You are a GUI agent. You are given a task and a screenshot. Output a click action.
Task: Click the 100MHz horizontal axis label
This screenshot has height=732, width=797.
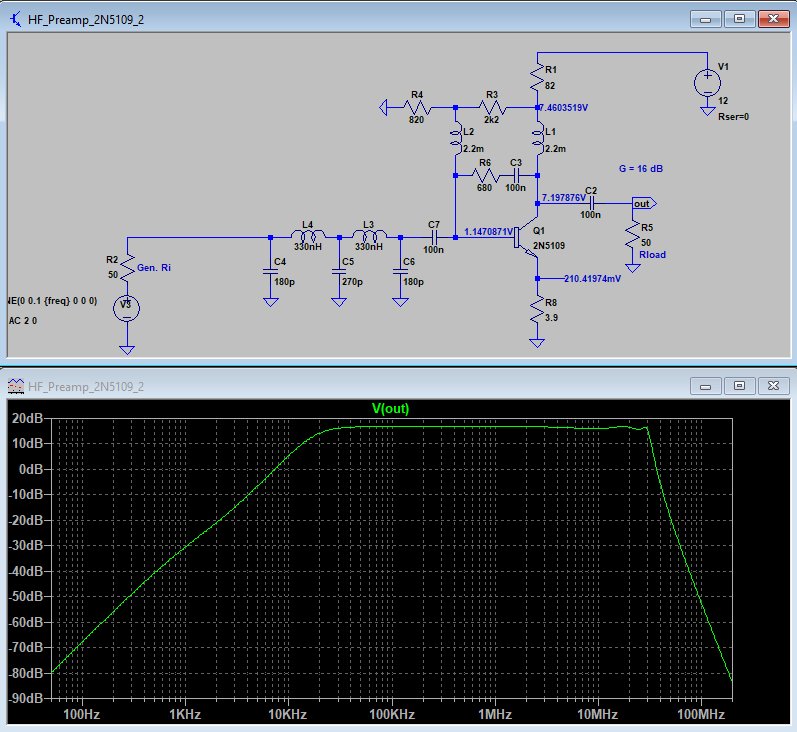[x=700, y=714]
